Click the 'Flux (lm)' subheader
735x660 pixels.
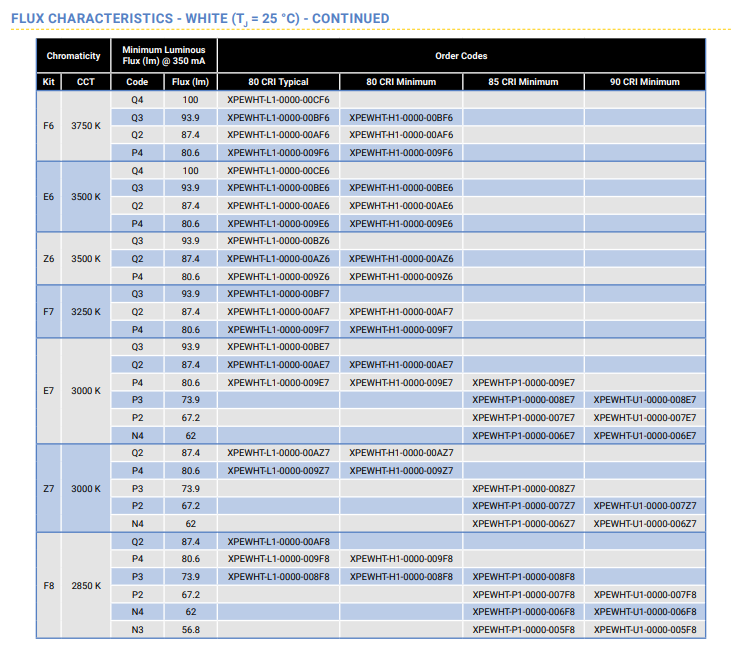[190, 82]
